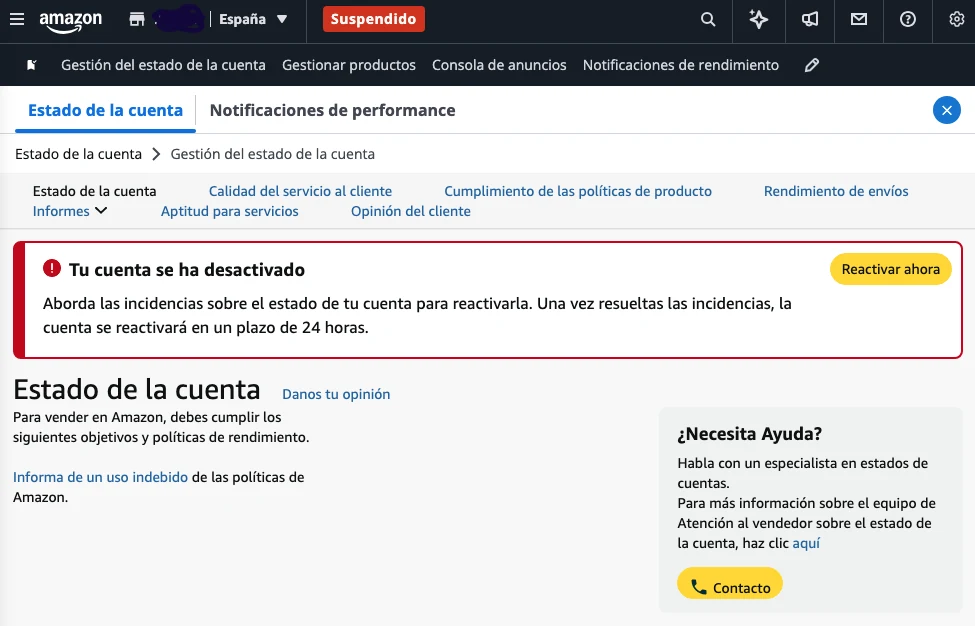Click Informa de un uso indebido link

coord(100,477)
